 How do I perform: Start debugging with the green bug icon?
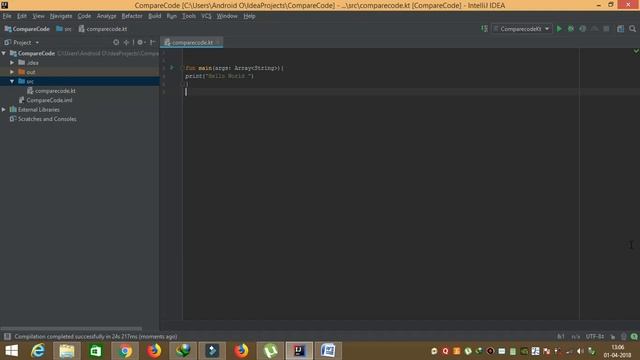[571, 29]
